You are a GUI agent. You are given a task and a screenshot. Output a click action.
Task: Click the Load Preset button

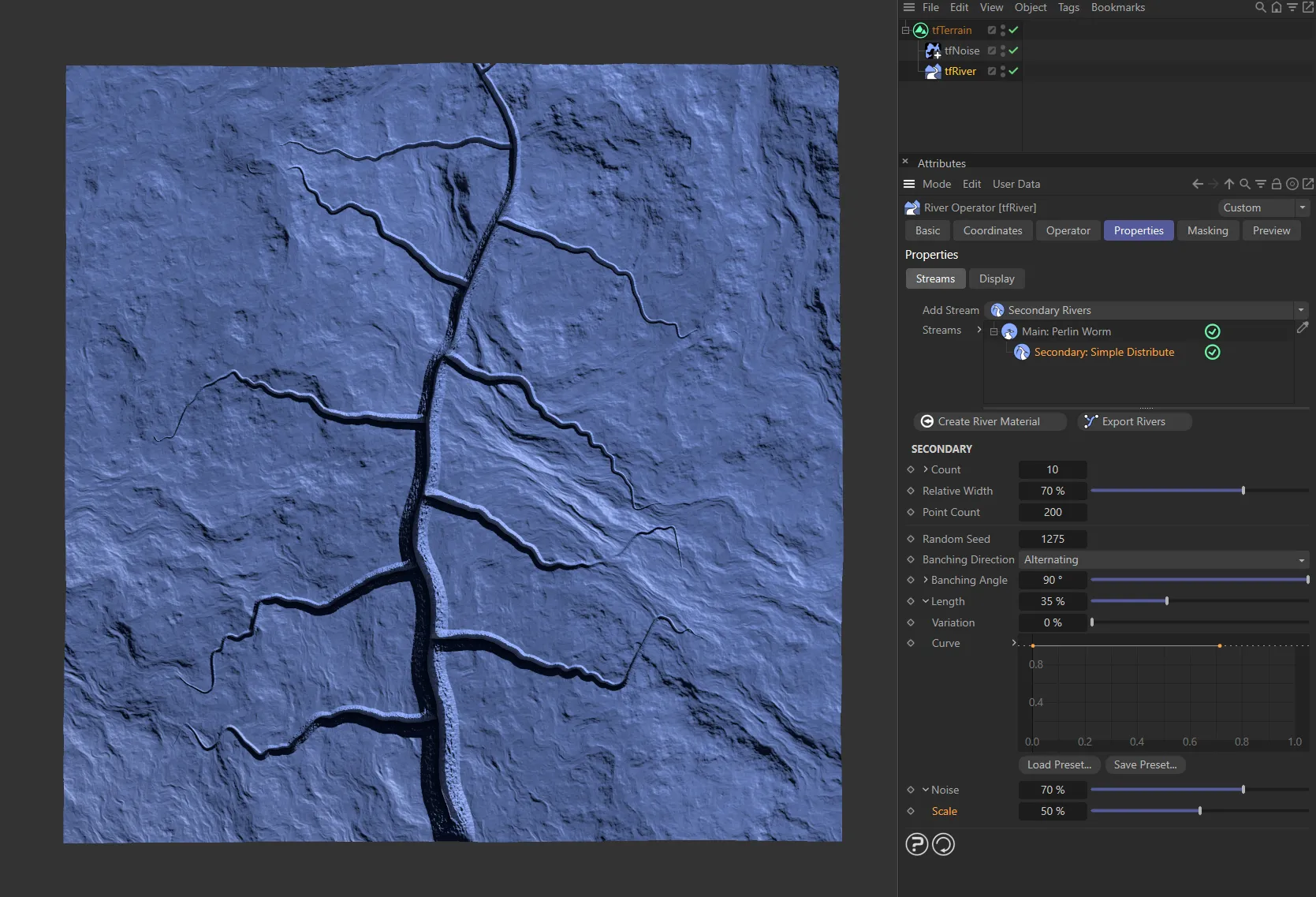(1059, 764)
